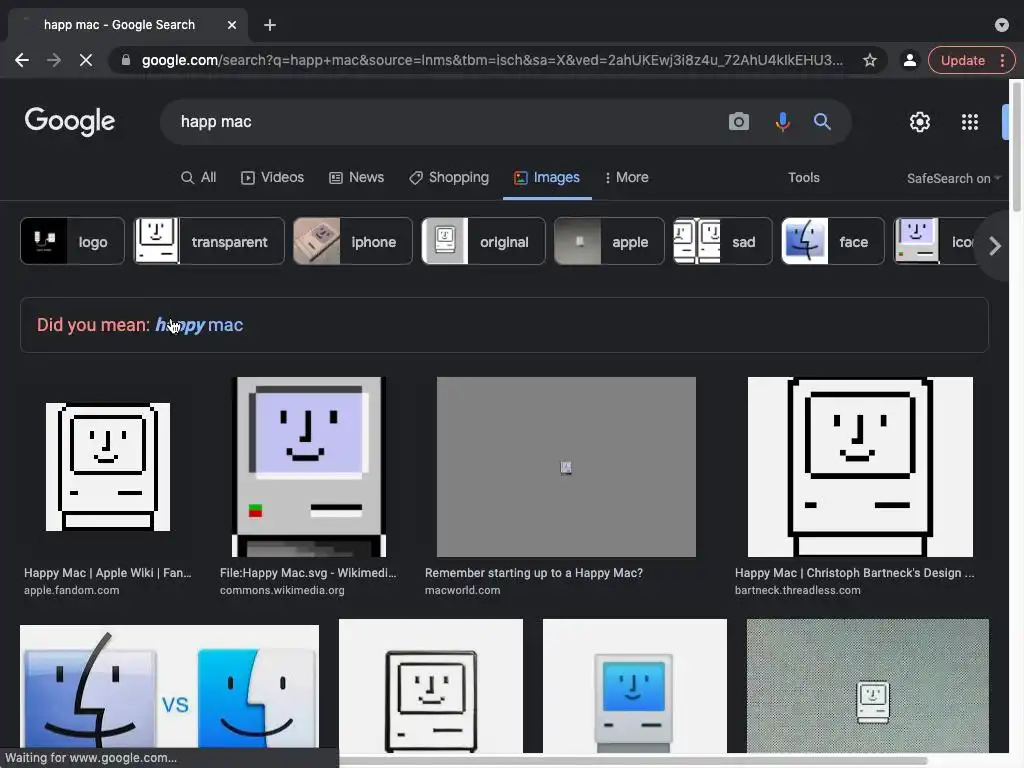Screen dimensions: 1024x768
Task: Click the Update button in Chrome
Action: pos(963,61)
